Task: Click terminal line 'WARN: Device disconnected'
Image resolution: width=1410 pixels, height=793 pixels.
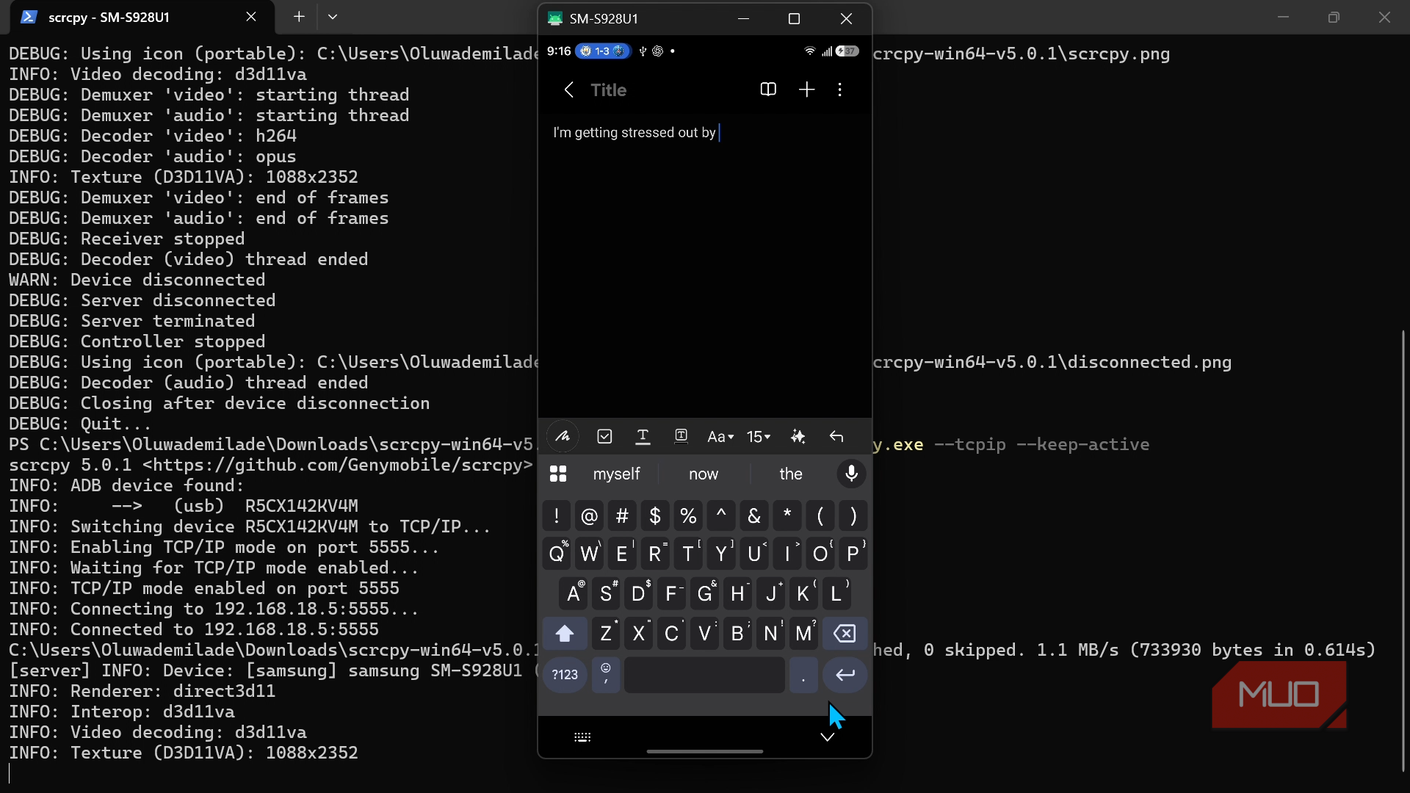Action: 137,280
